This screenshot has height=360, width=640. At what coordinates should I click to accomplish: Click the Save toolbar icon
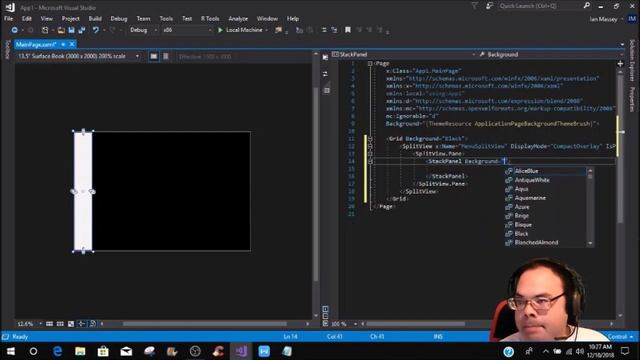coord(71,30)
